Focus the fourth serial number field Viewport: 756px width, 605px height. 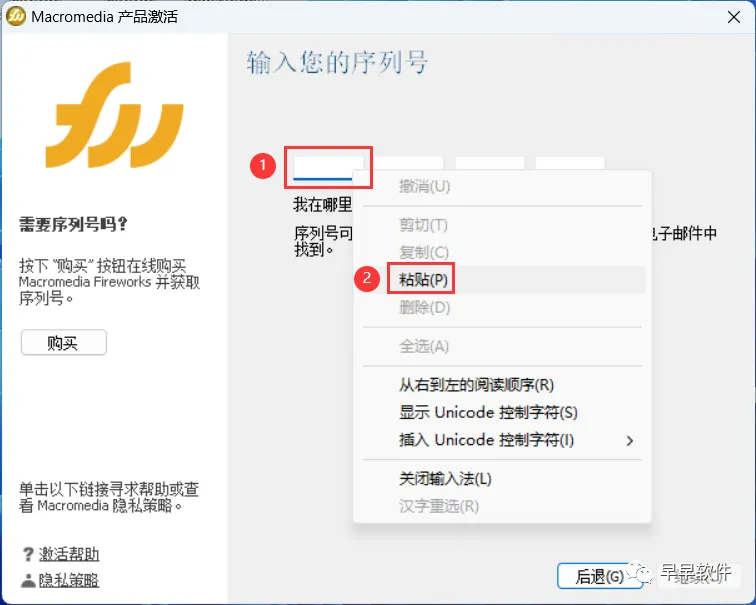570,163
